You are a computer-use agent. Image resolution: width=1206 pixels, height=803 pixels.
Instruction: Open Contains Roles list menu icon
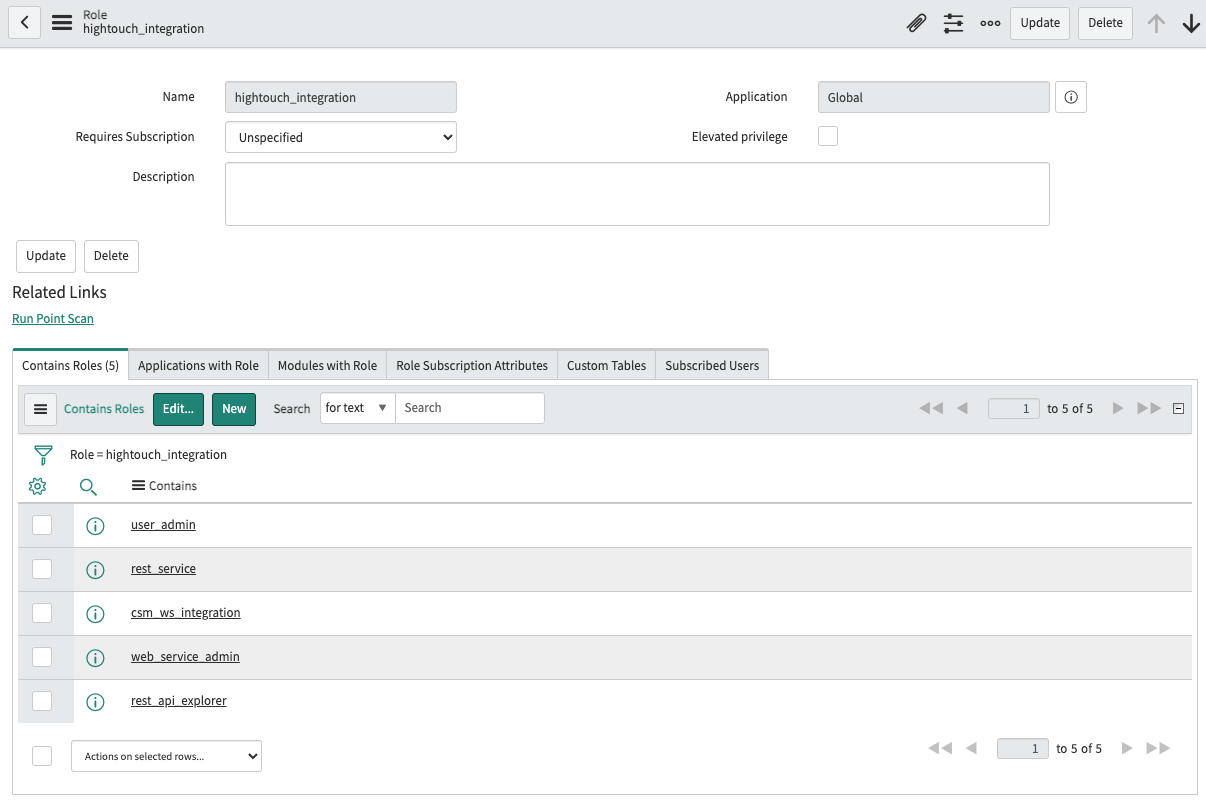[41, 409]
